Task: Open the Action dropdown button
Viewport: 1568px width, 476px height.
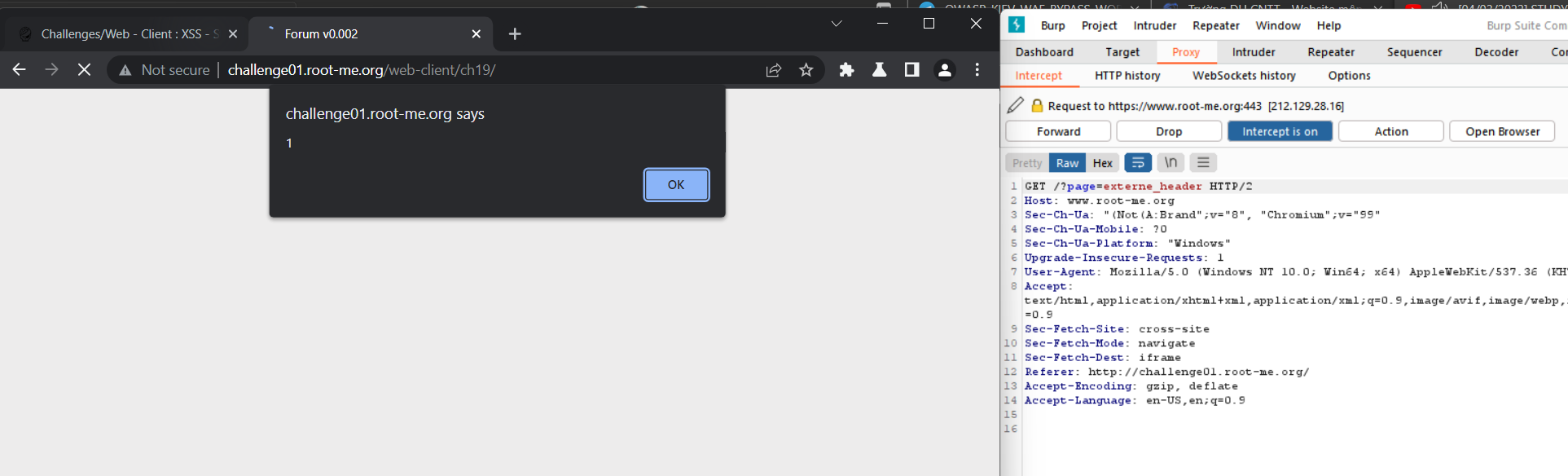Action: tap(1391, 131)
